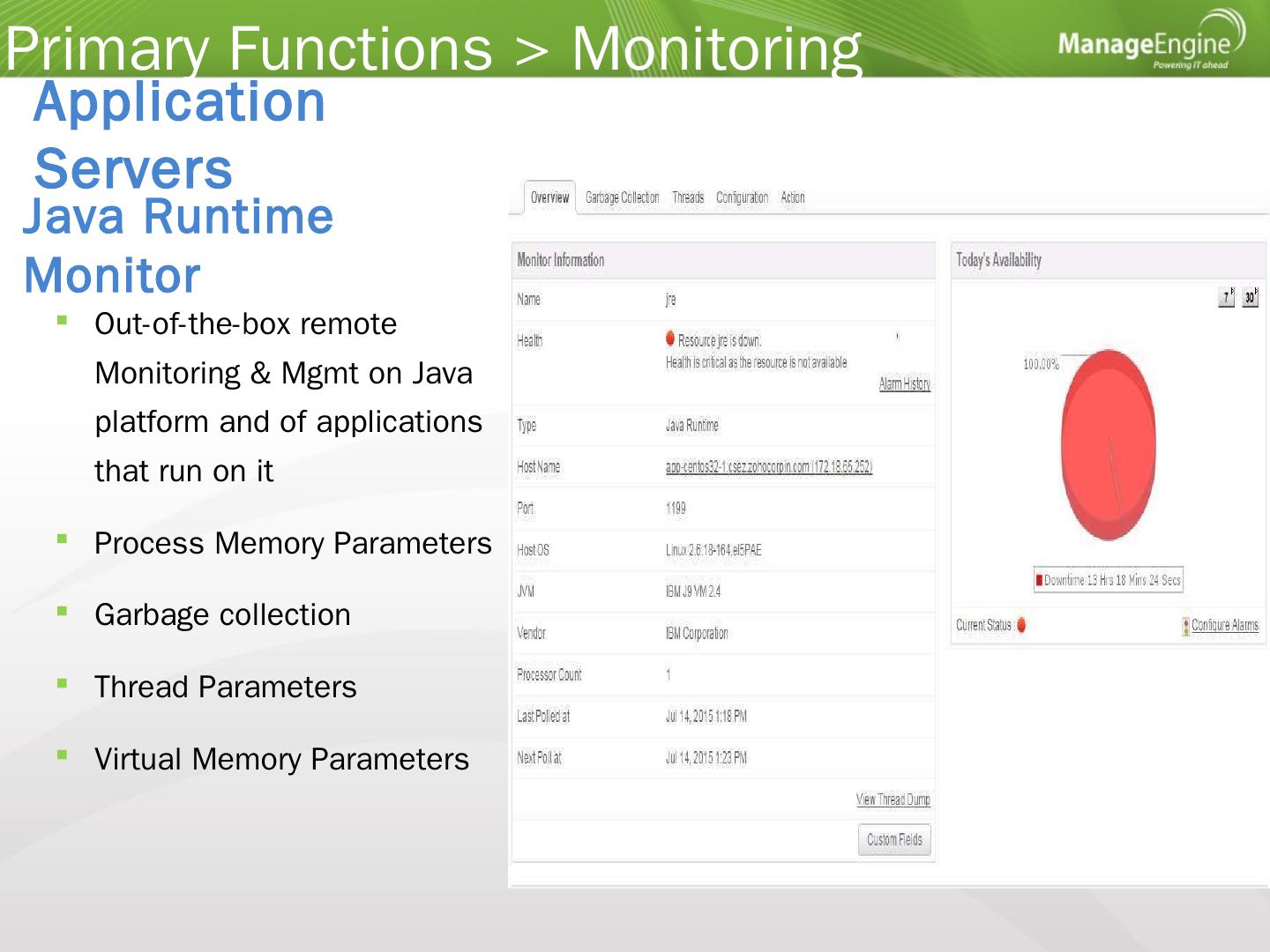1270x952 pixels.
Task: Open the 30-day availability report icon
Action: (x=1250, y=297)
